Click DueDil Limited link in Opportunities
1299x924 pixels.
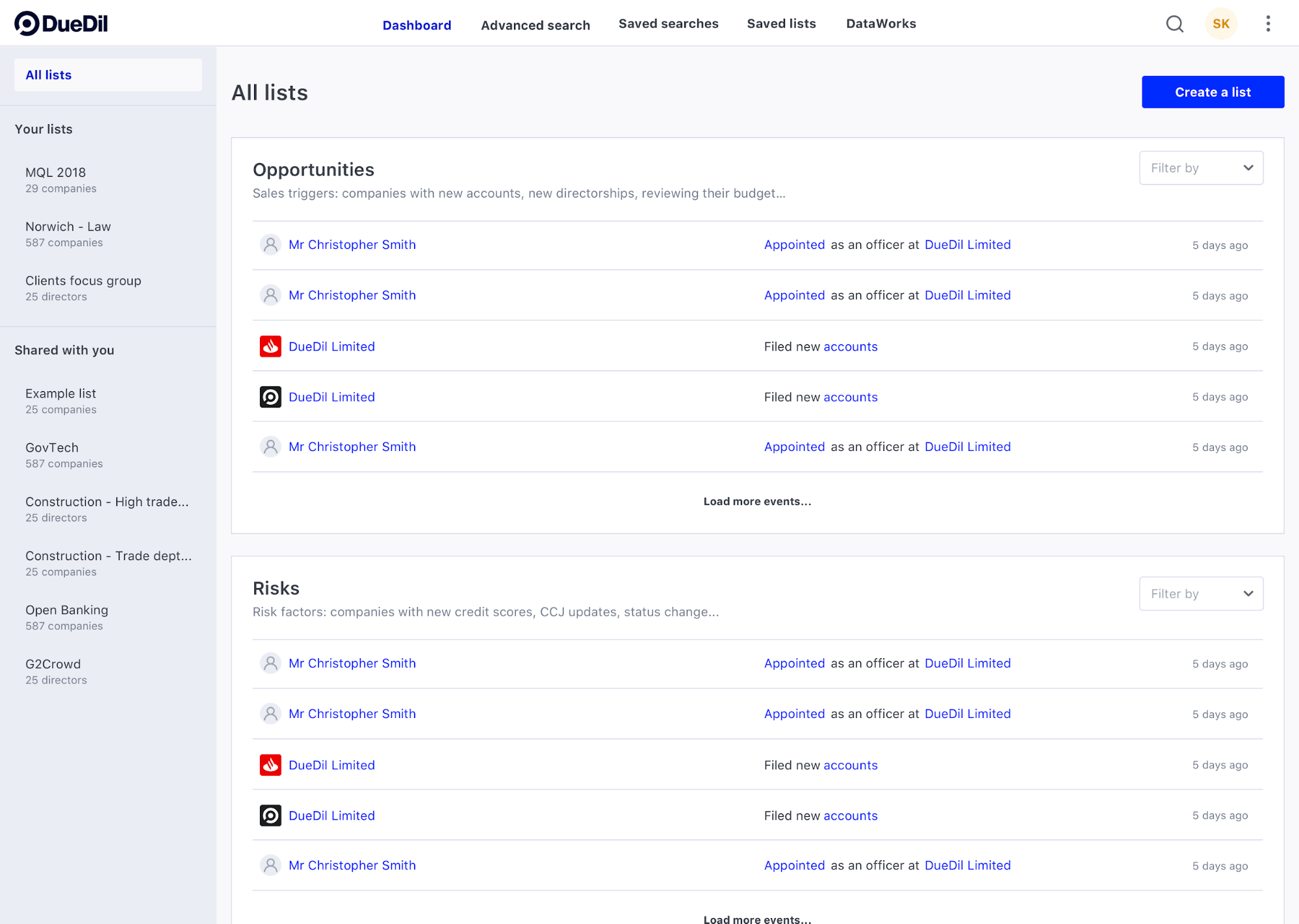pyautogui.click(x=331, y=346)
